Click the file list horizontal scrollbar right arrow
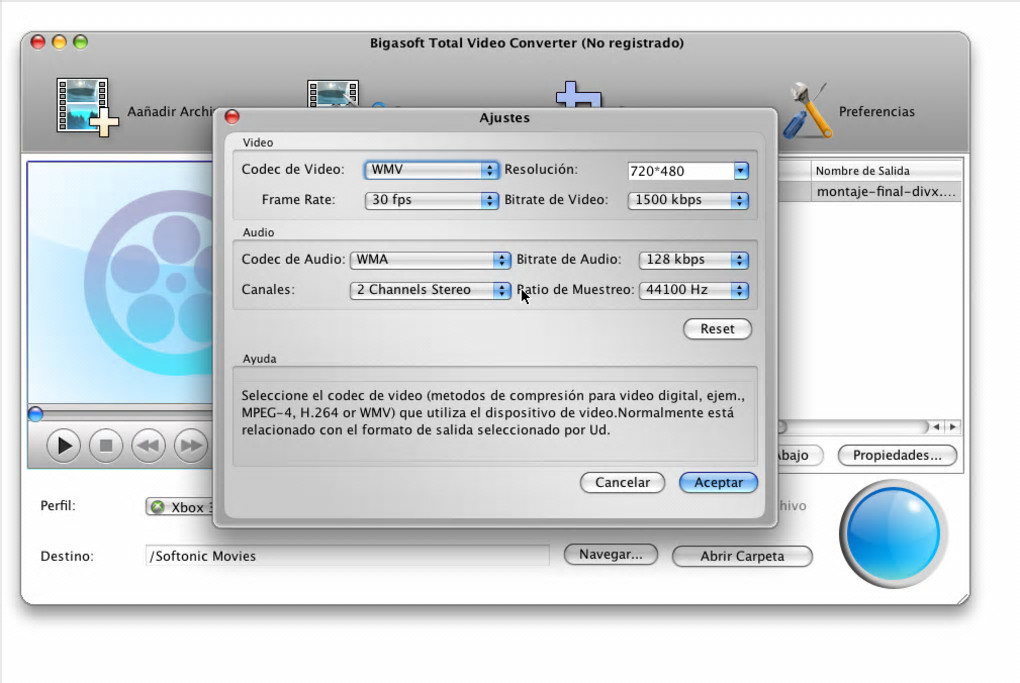The width and height of the screenshot is (1020, 683). pyautogui.click(x=953, y=427)
